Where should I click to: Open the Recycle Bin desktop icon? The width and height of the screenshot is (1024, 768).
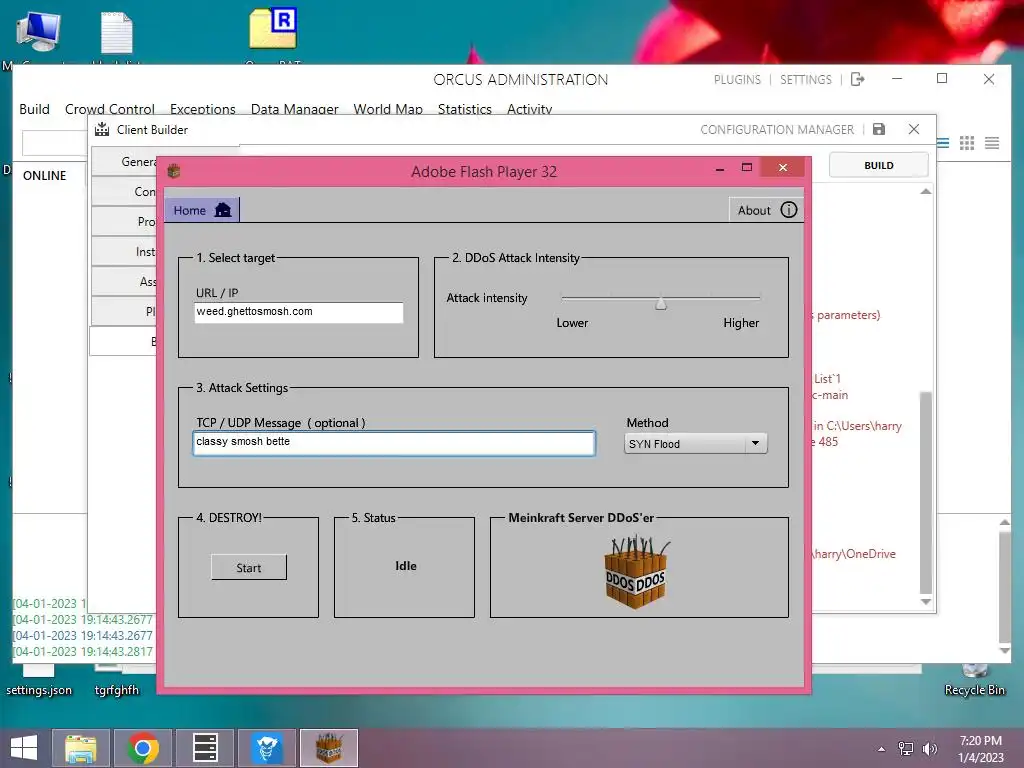[x=974, y=679]
